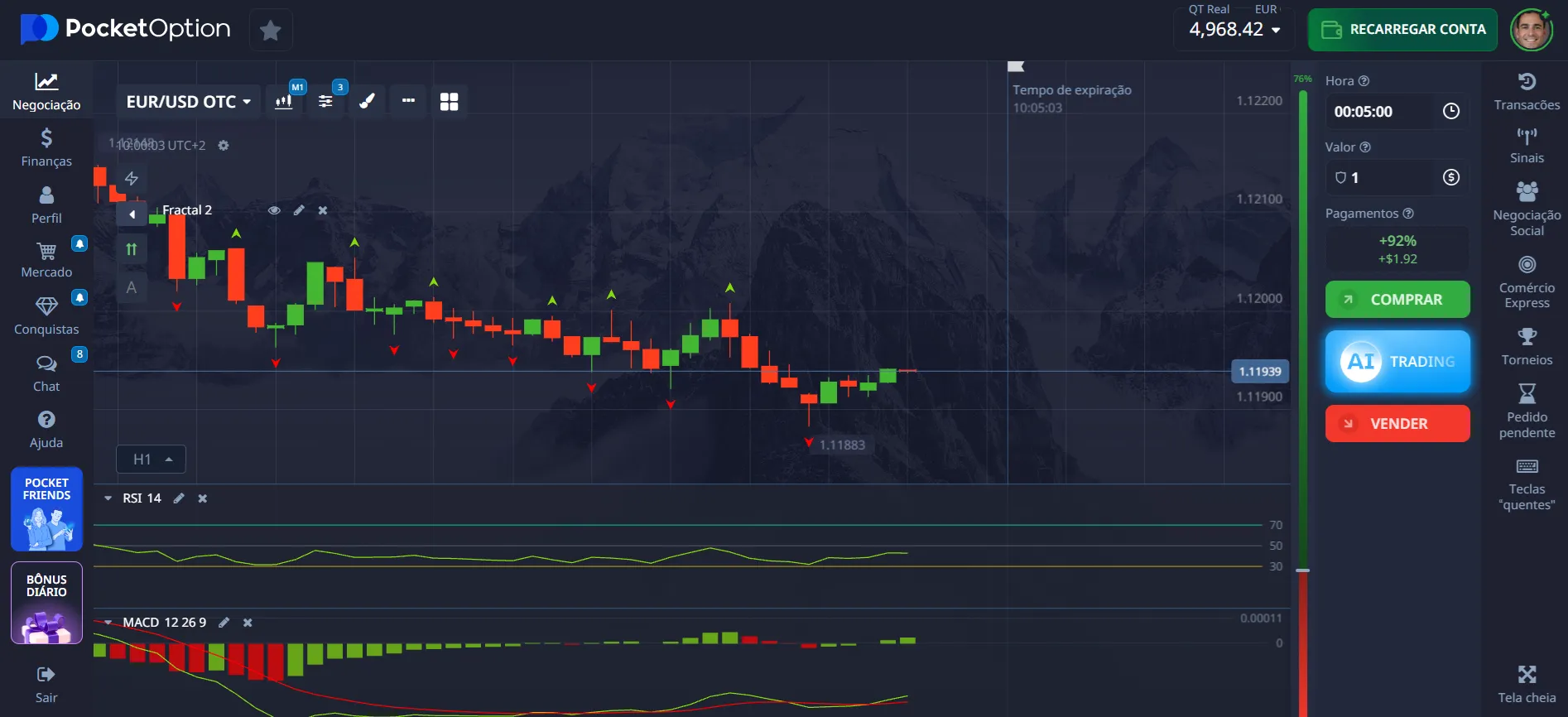Screen dimensions: 1568x717
Task: Open EUR/USD OTC asset dropdown
Action: click(188, 102)
